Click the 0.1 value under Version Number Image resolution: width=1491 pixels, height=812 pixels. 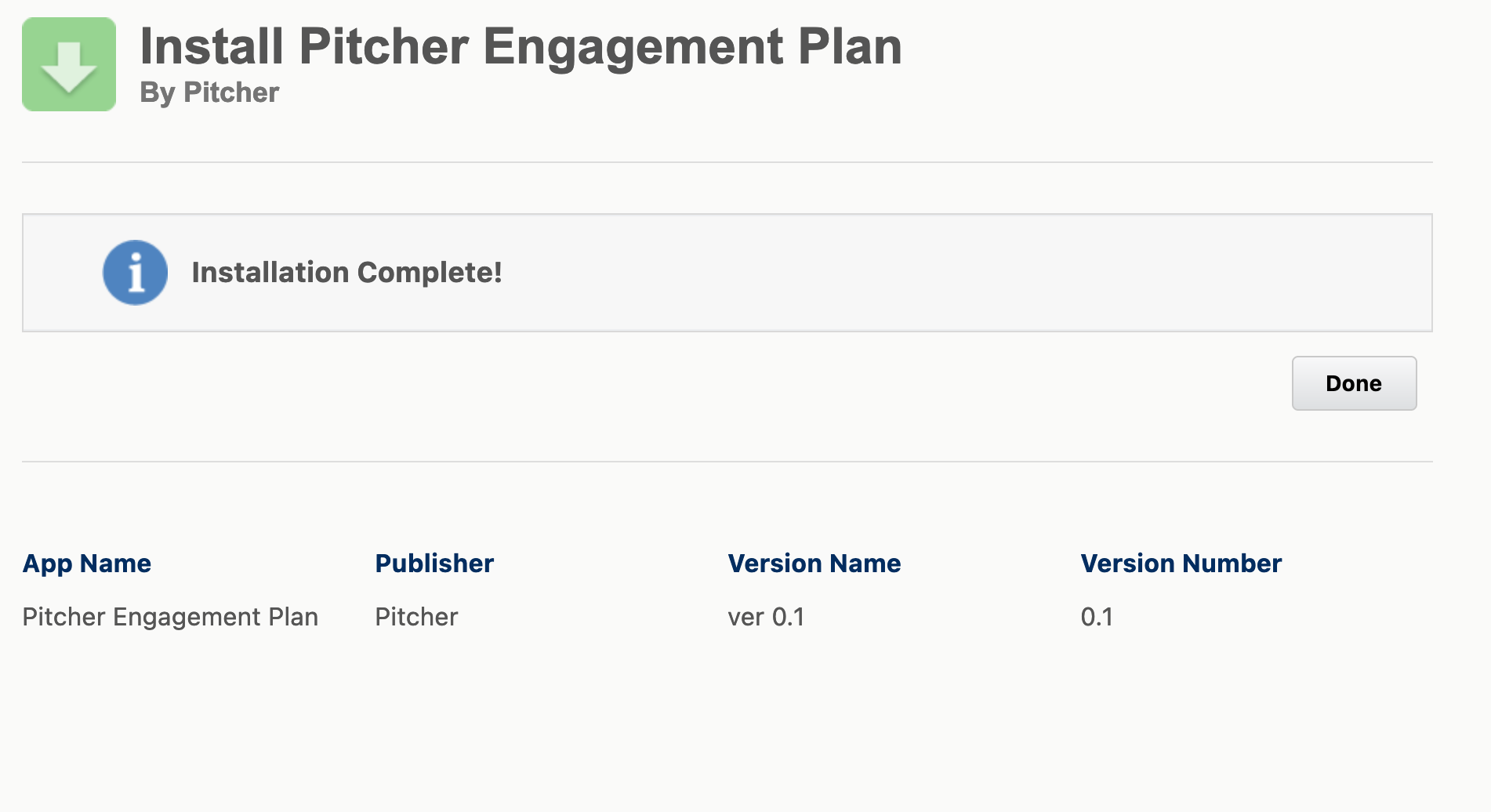tap(1097, 617)
